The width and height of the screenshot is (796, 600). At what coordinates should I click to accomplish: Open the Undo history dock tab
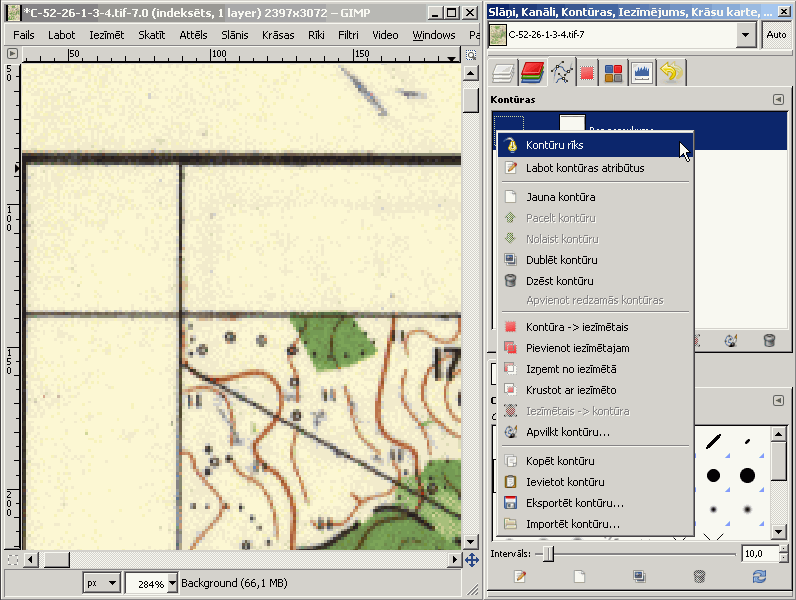pyautogui.click(x=671, y=73)
